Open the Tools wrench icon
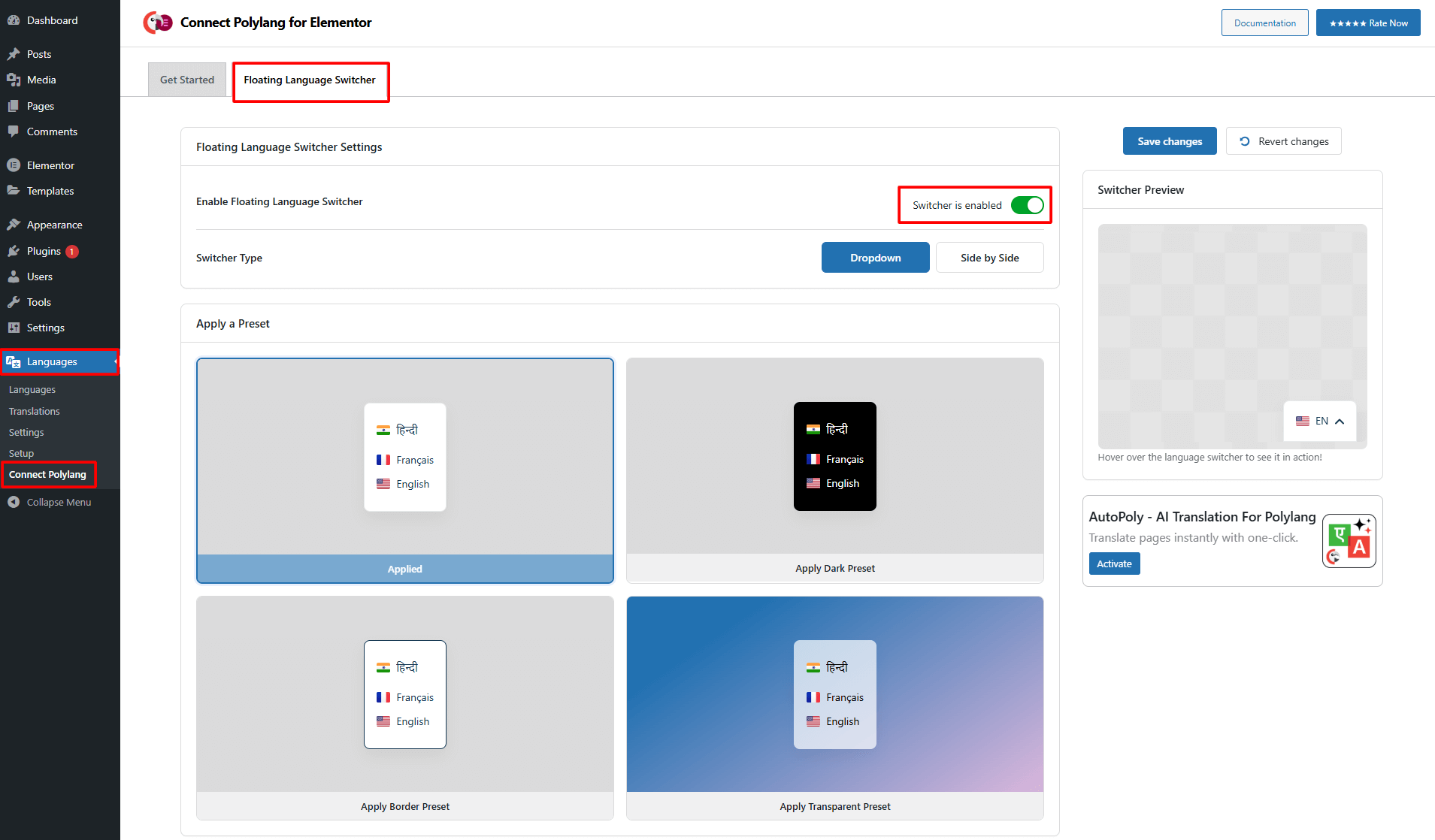The image size is (1435, 840). [14, 302]
